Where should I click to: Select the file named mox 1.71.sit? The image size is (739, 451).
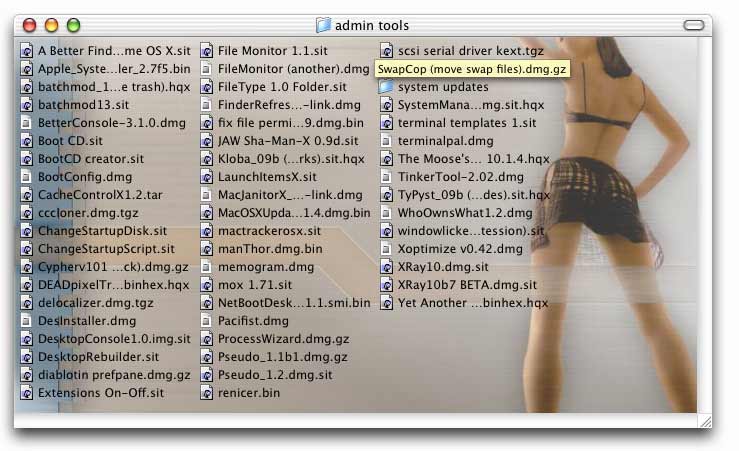255,285
